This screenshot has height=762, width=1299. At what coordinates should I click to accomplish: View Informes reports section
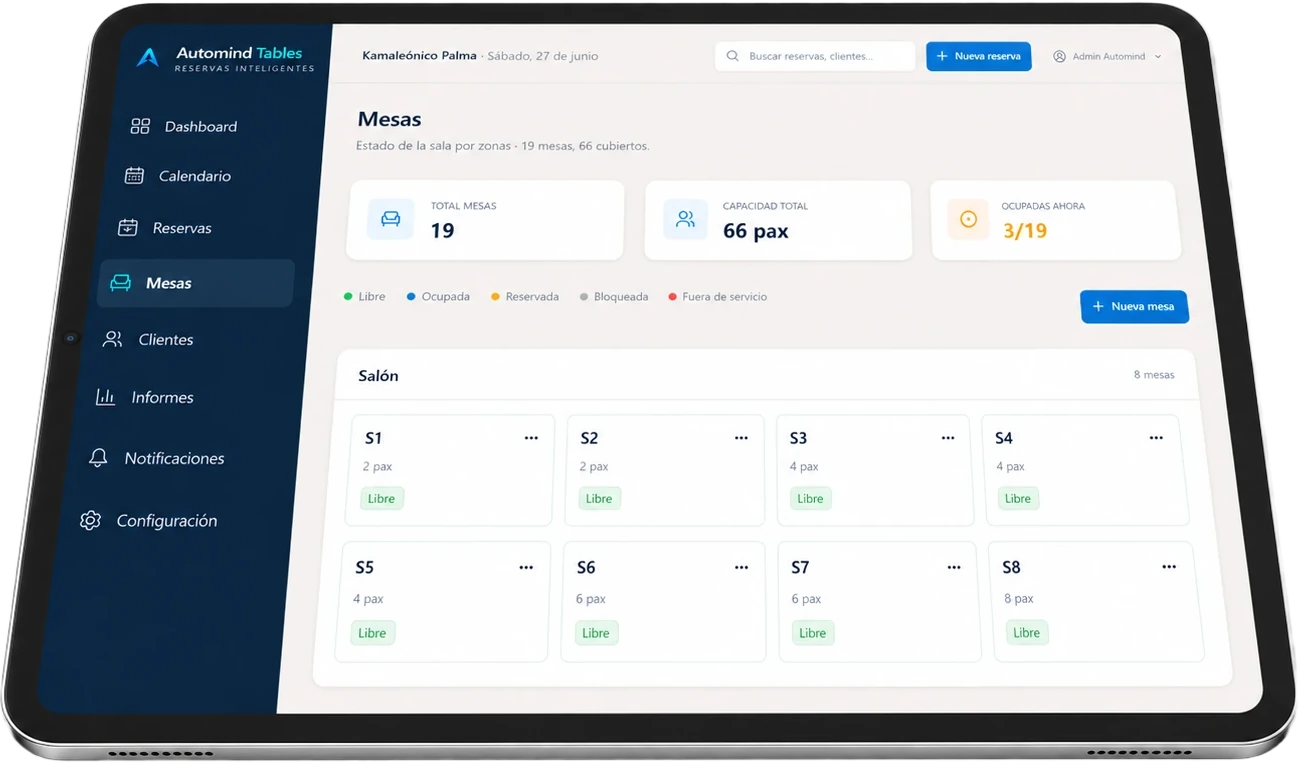coord(146,398)
